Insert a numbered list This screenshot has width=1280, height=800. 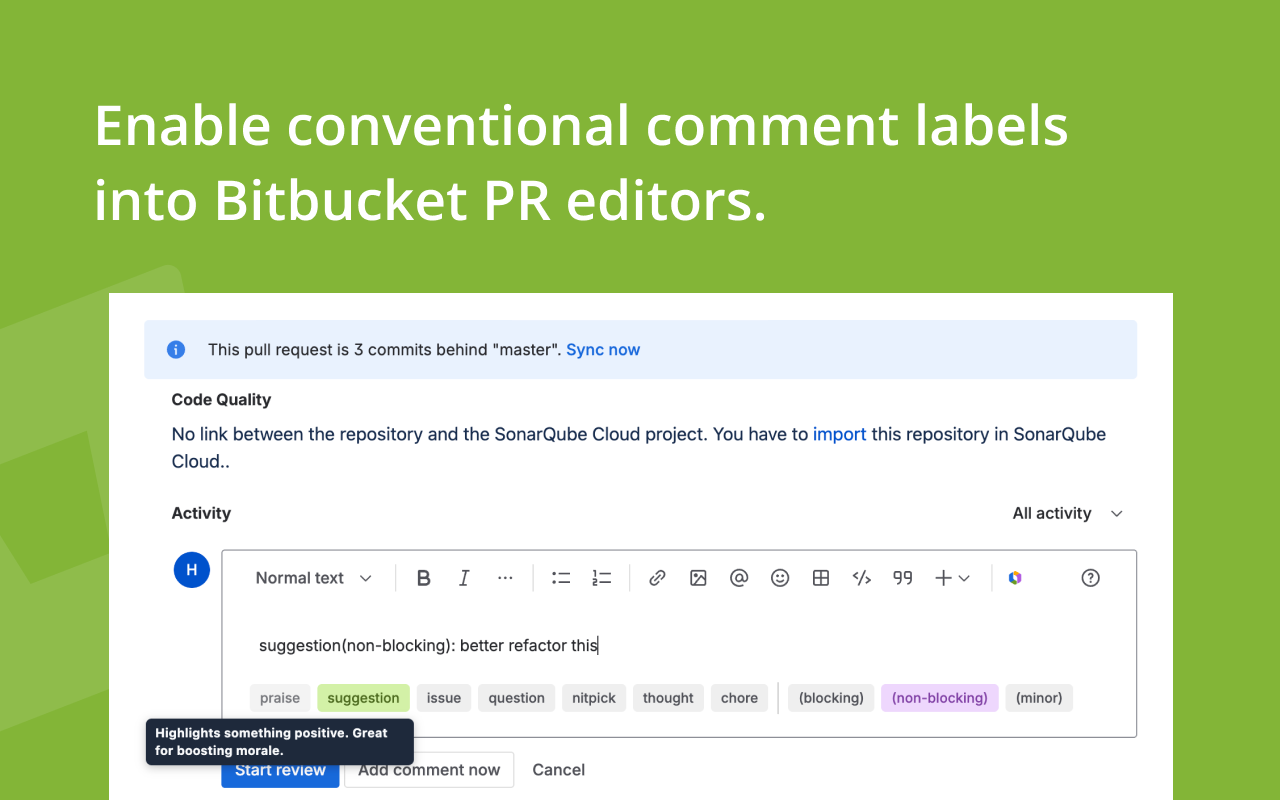(x=601, y=577)
